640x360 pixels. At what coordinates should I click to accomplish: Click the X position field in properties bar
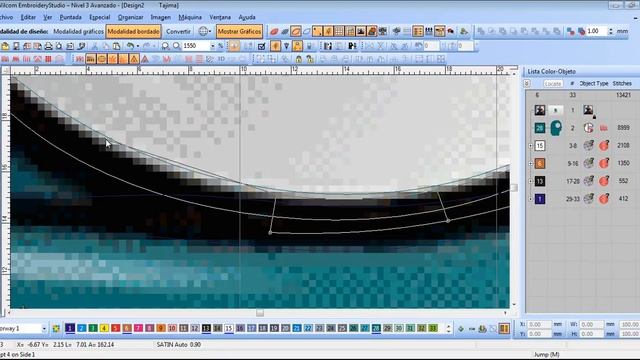pos(539,324)
